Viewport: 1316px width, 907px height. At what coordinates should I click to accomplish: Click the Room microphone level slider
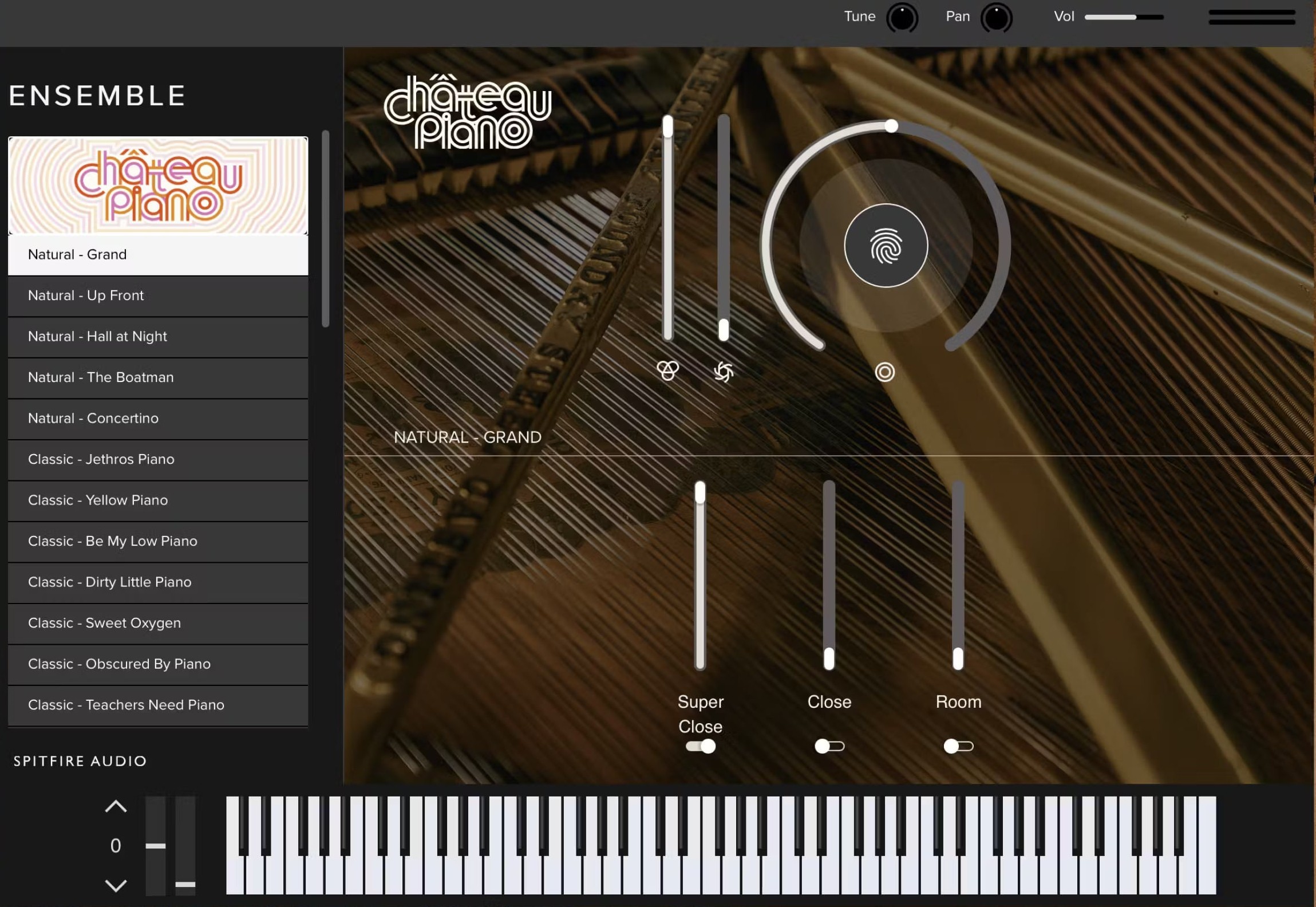(958, 575)
